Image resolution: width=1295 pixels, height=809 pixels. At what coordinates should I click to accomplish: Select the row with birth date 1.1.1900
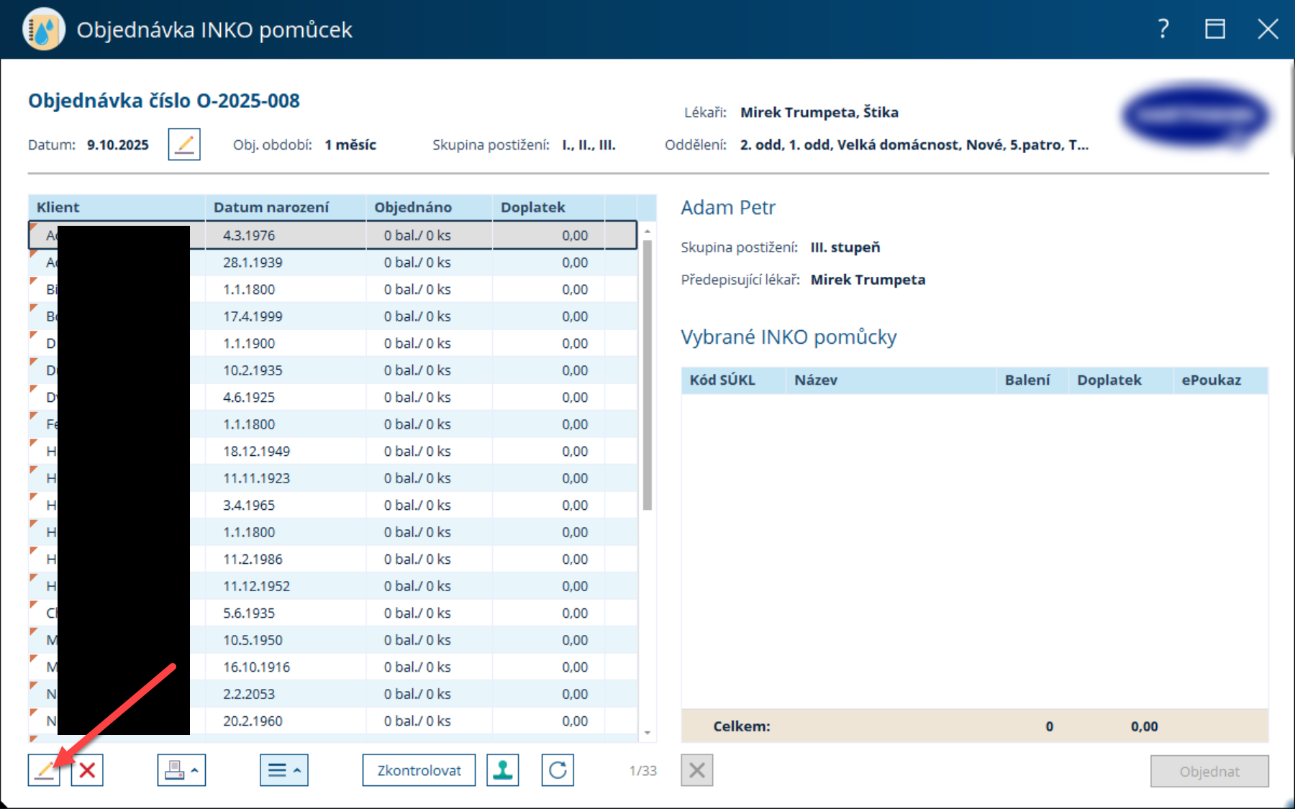click(333, 343)
